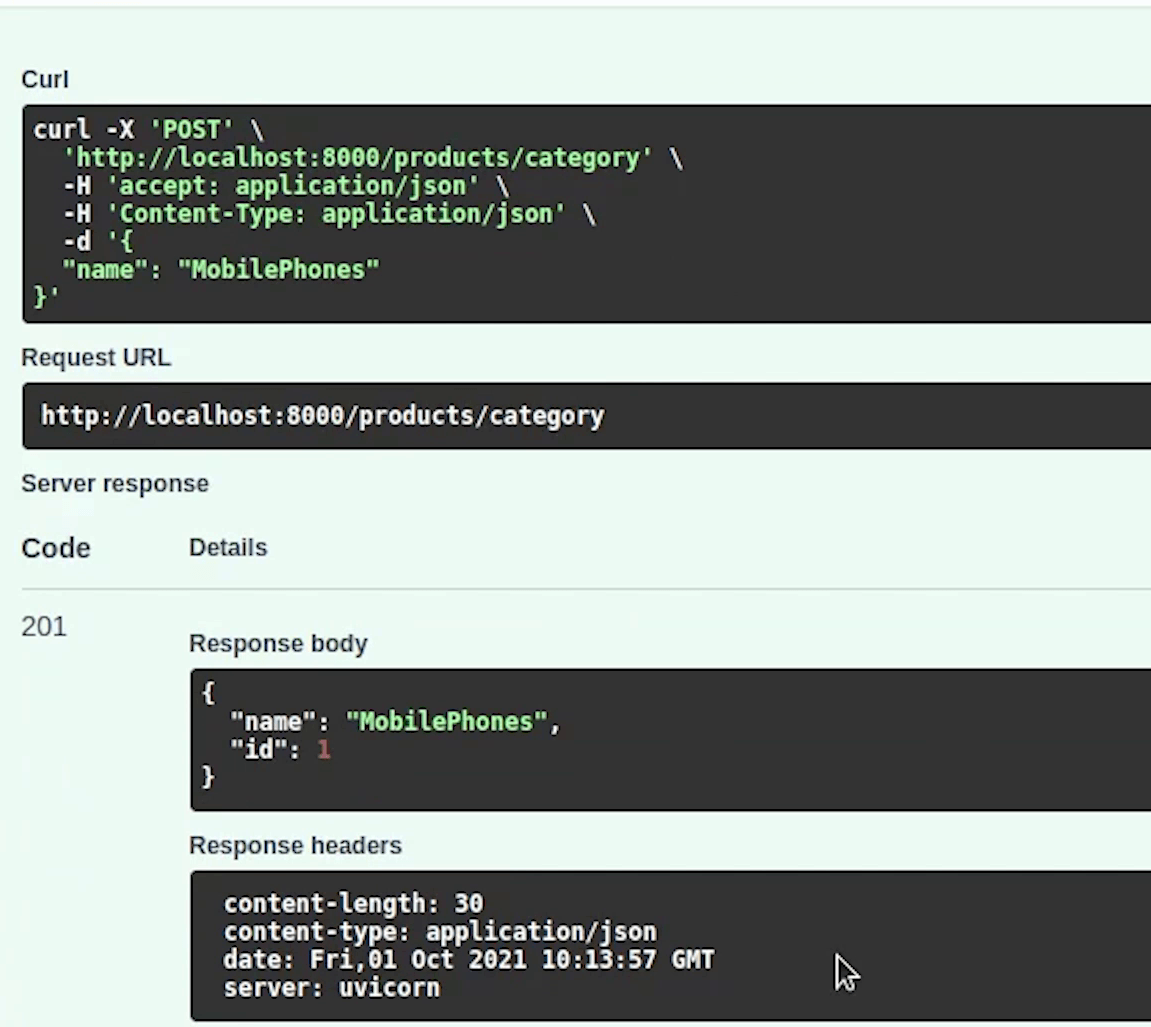
Task: Click the id value 1 in response
Action: point(324,750)
